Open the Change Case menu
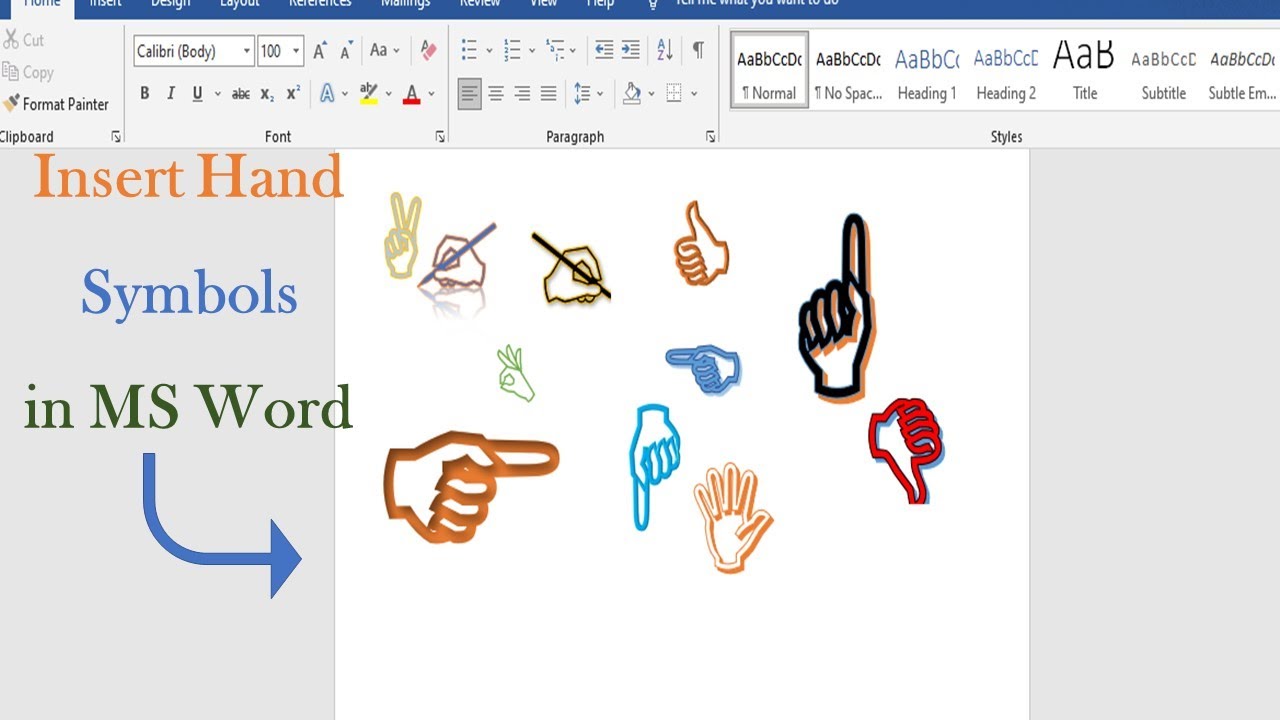Screen dimensions: 1280x720 coord(385,50)
